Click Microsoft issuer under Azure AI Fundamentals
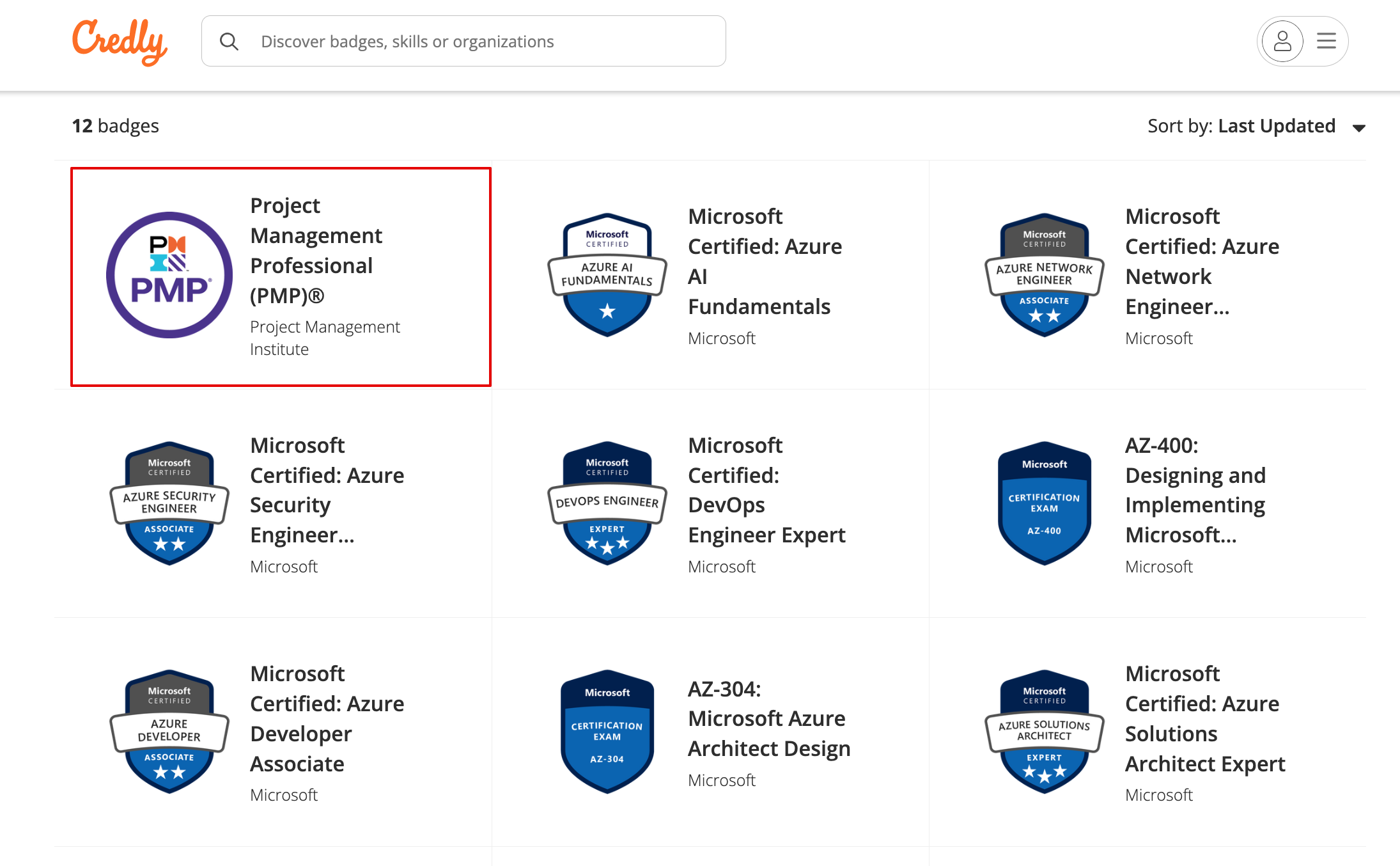Image resolution: width=1400 pixels, height=866 pixels. tap(722, 338)
